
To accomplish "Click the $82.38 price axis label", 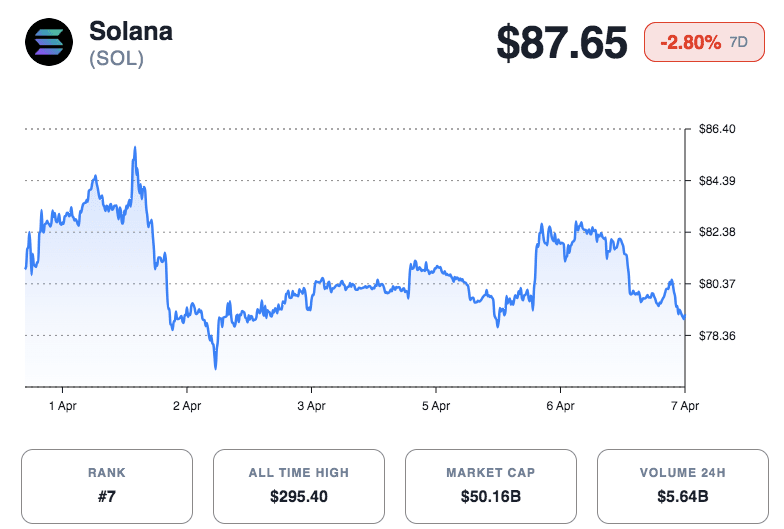I will pyautogui.click(x=716, y=232).
